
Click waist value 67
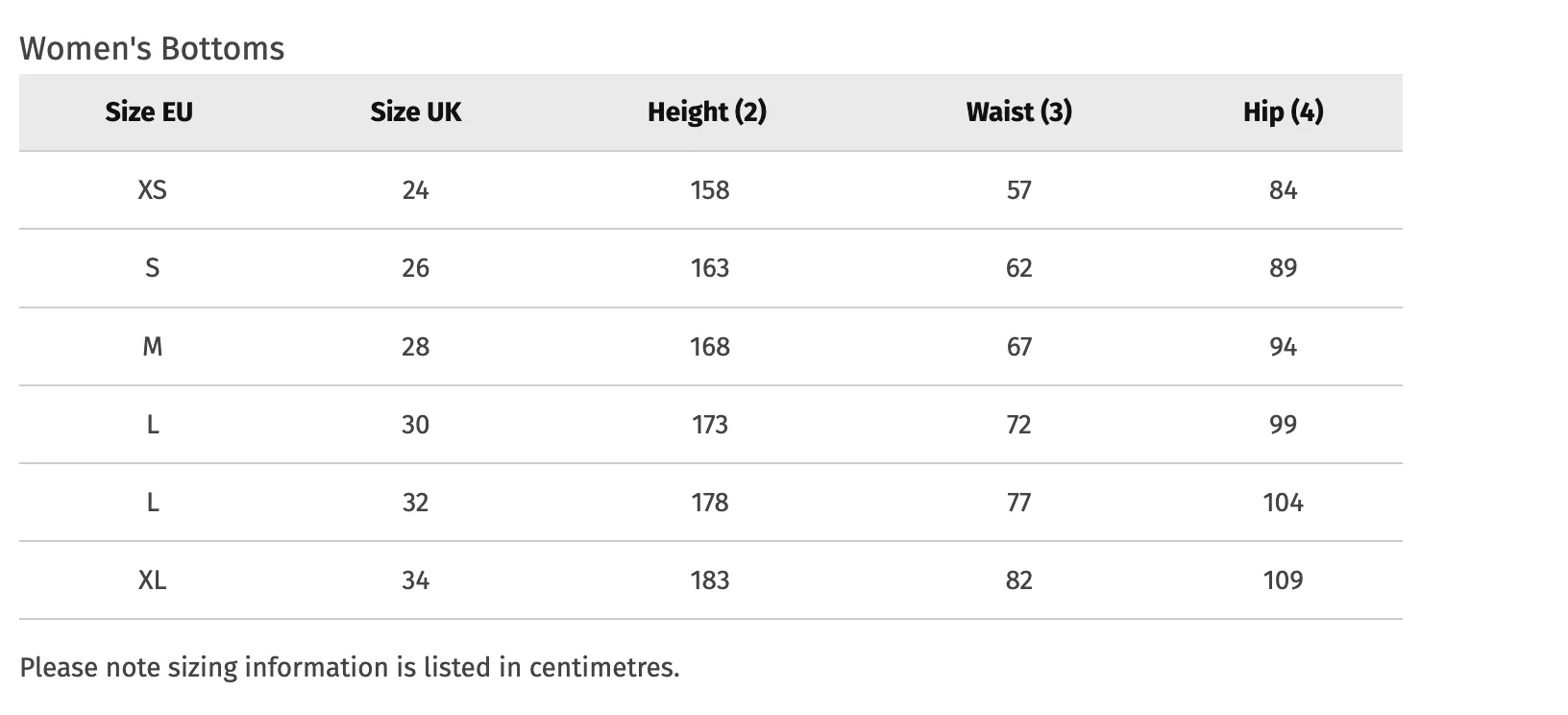tap(1019, 346)
